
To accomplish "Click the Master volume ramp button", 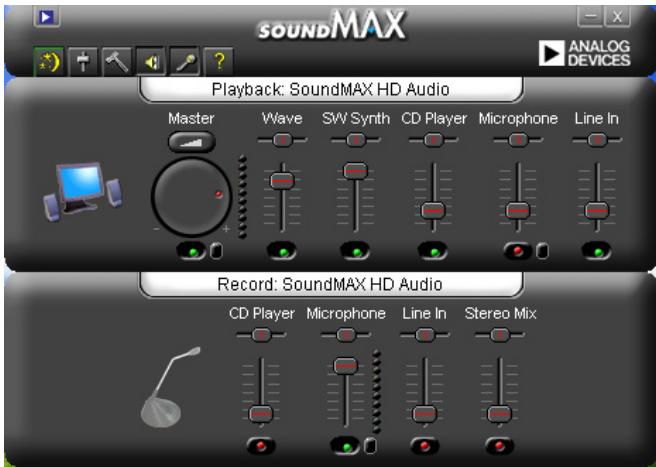I will click(x=192, y=142).
